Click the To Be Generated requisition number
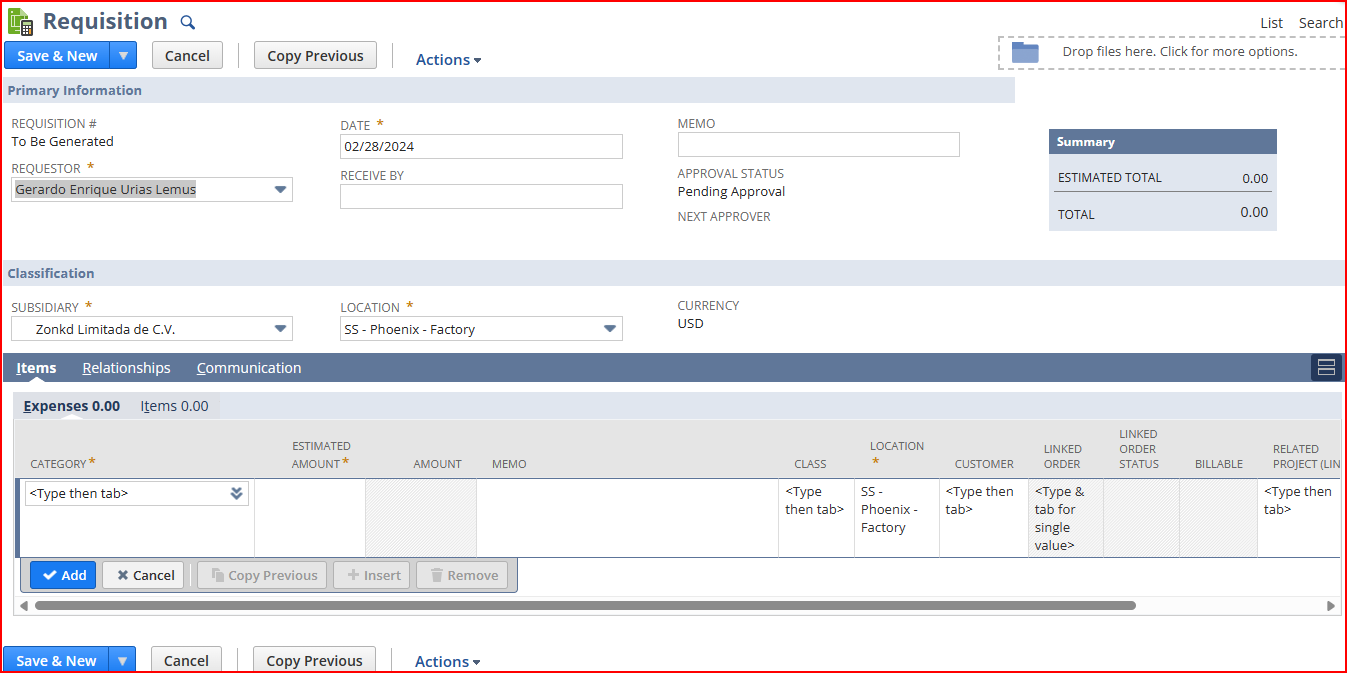Viewport: 1347px width, 673px height. coord(62,141)
